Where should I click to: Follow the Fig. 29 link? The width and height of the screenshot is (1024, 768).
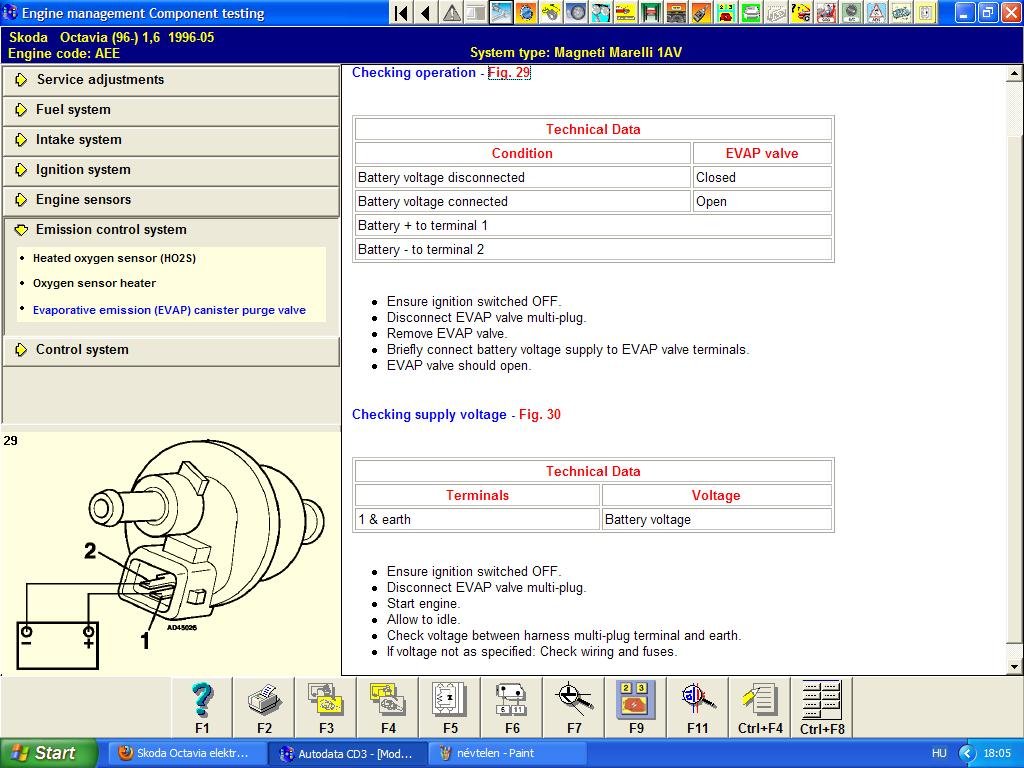pyautogui.click(x=509, y=72)
